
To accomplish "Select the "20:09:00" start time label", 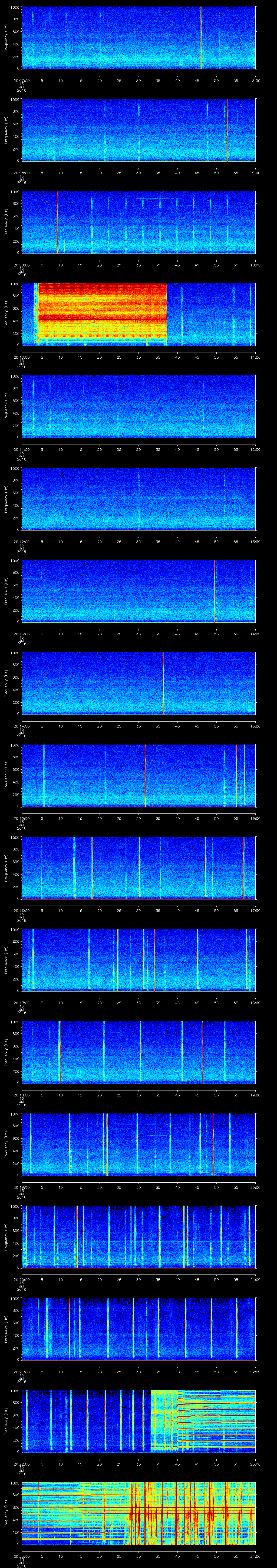I will 21,265.
